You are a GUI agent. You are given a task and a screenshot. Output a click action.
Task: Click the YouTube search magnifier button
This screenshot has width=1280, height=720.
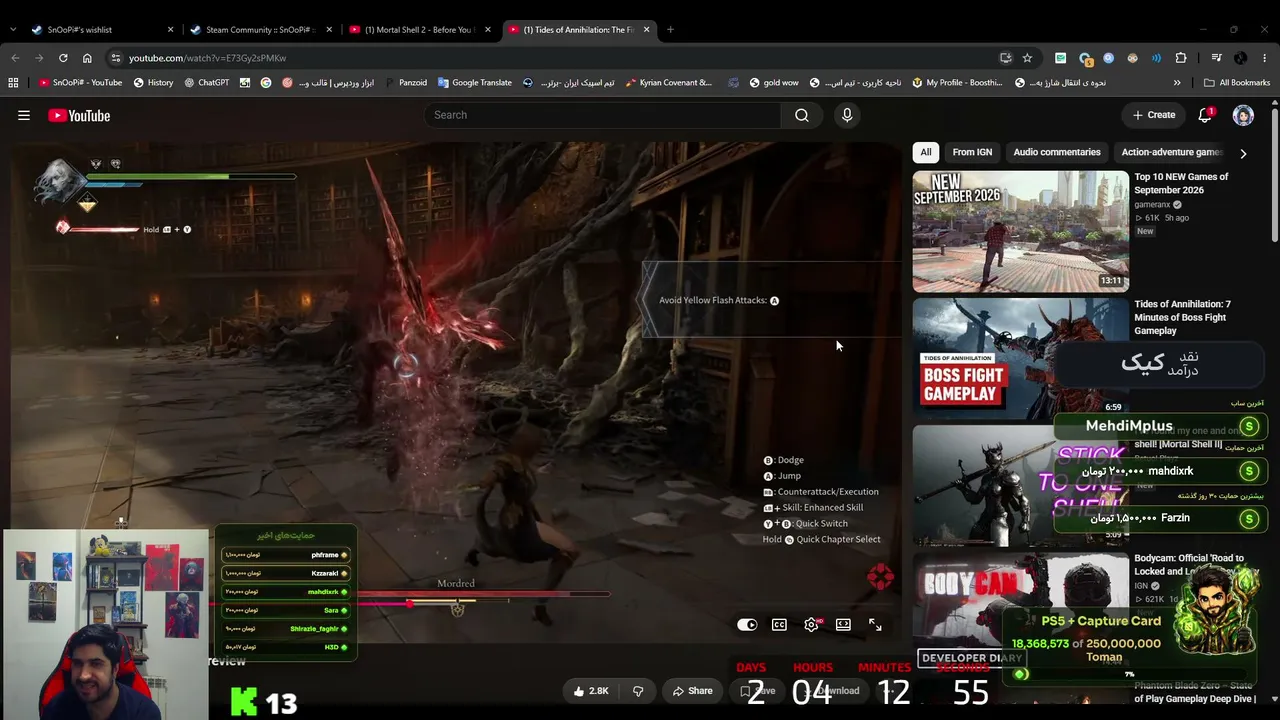[802, 115]
